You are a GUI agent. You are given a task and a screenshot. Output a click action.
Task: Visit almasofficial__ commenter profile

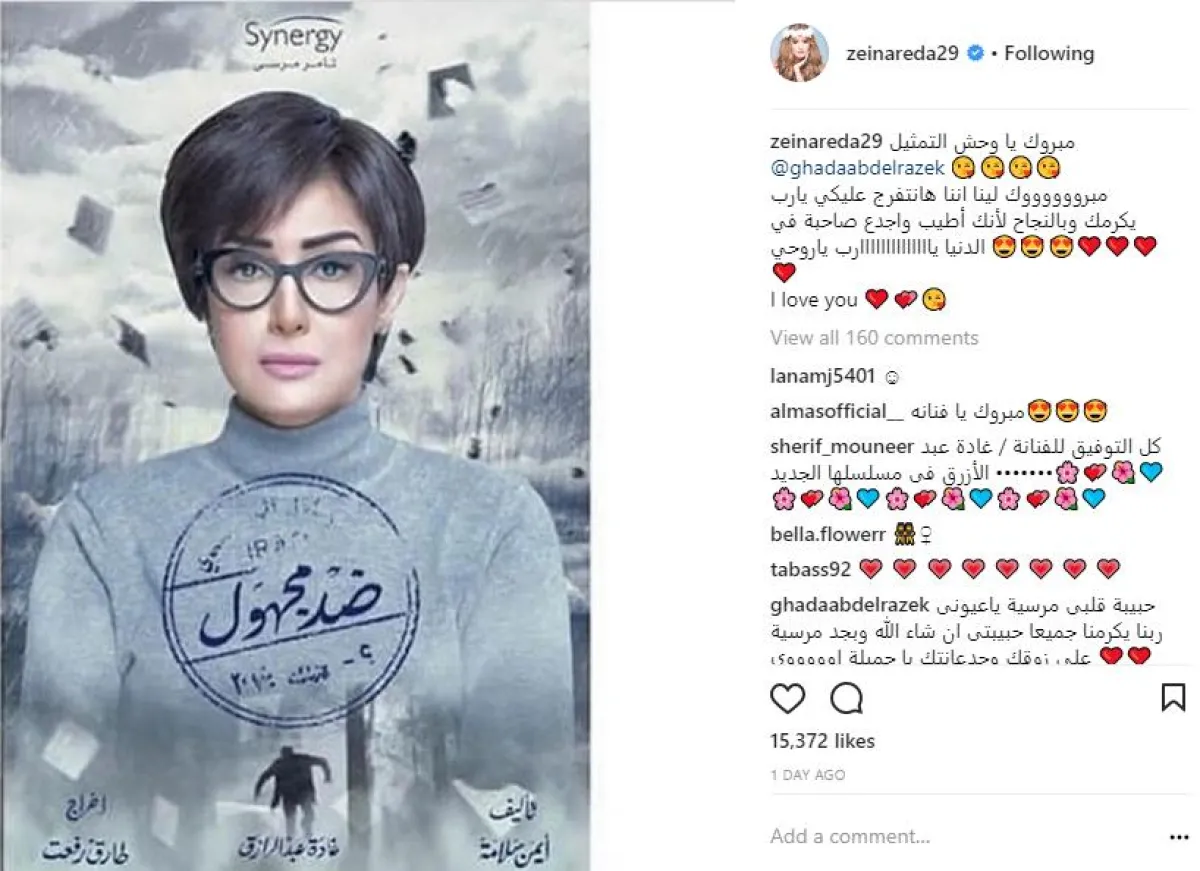tap(829, 411)
